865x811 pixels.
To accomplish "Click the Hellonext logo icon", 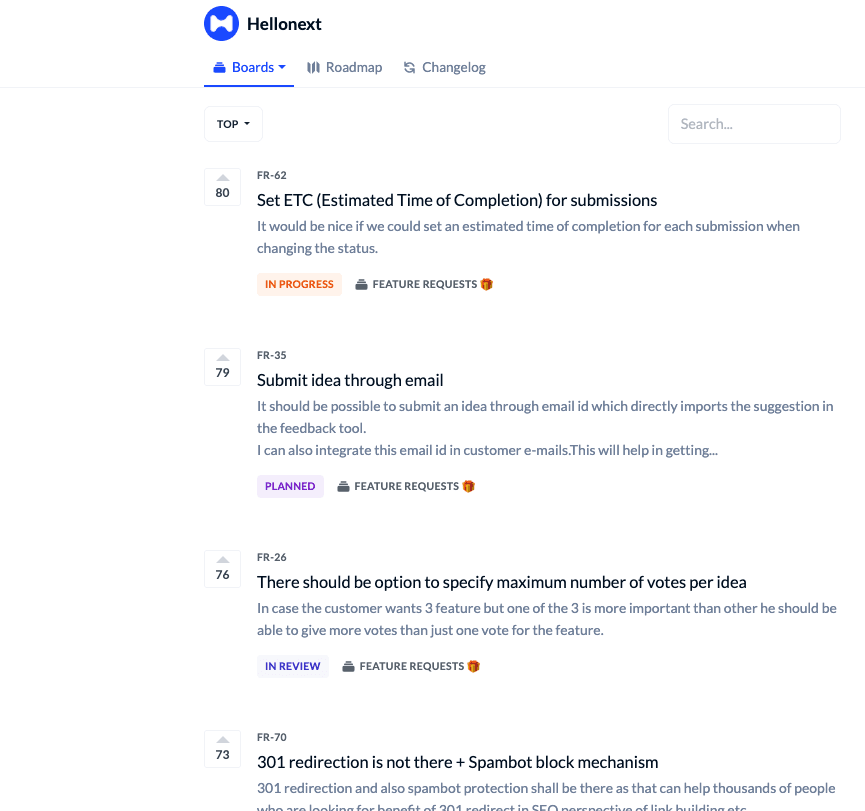I will 221,24.
